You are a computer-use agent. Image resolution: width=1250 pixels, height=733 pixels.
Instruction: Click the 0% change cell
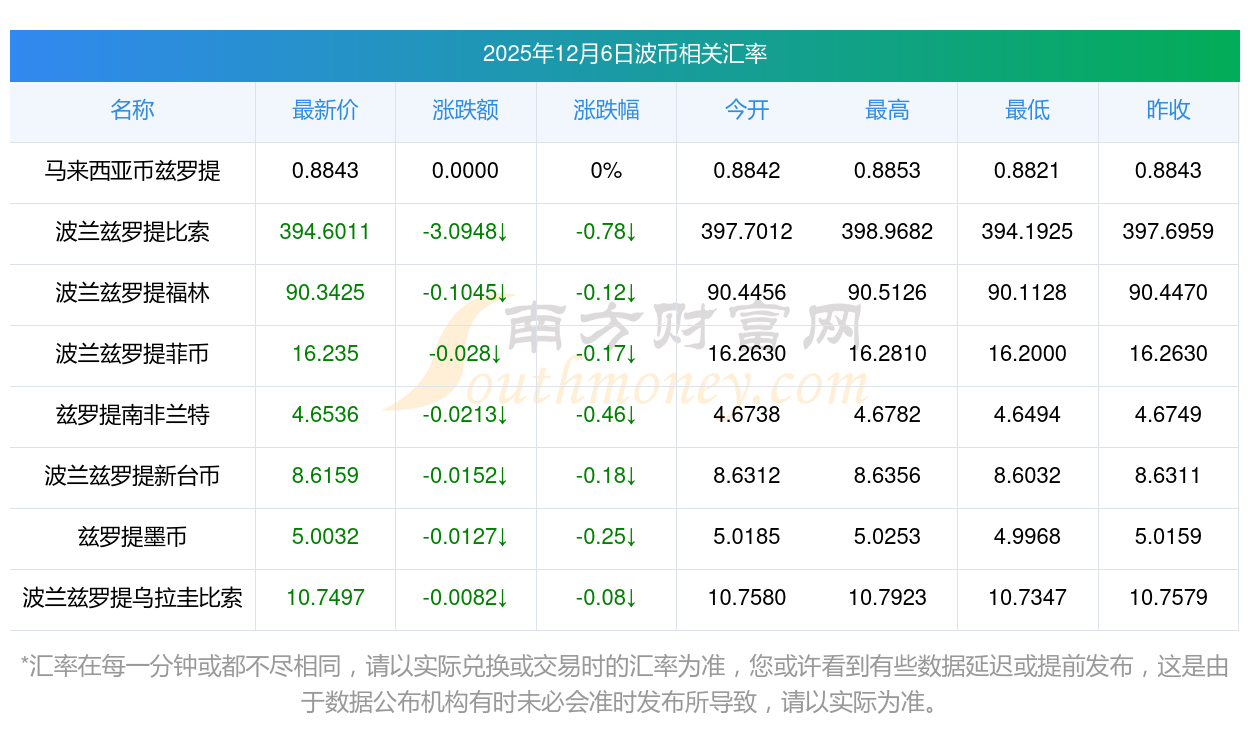click(x=606, y=171)
